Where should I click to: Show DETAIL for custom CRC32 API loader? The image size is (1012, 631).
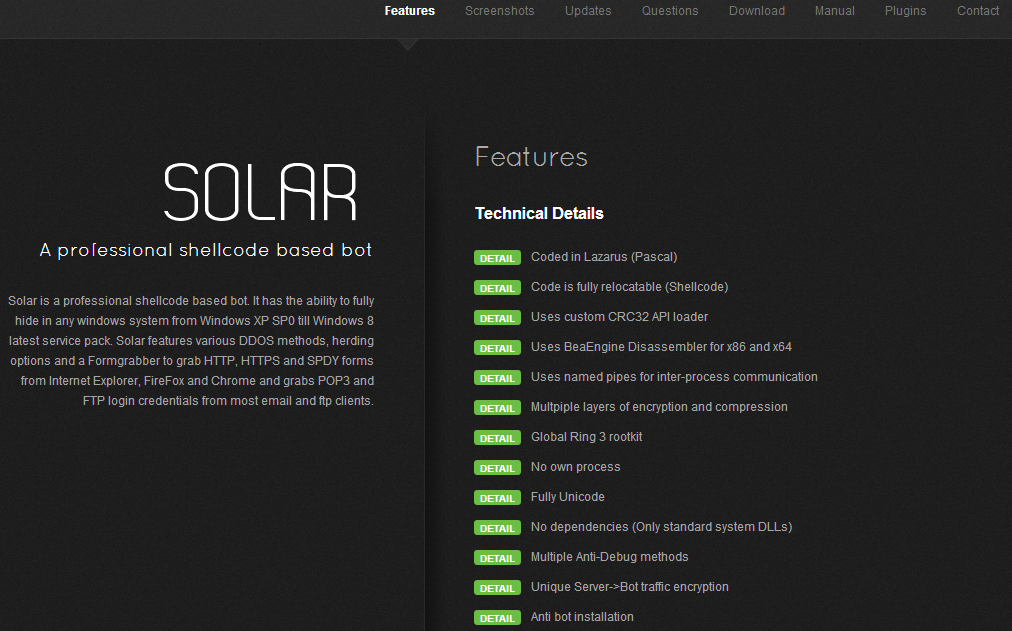[497, 318]
